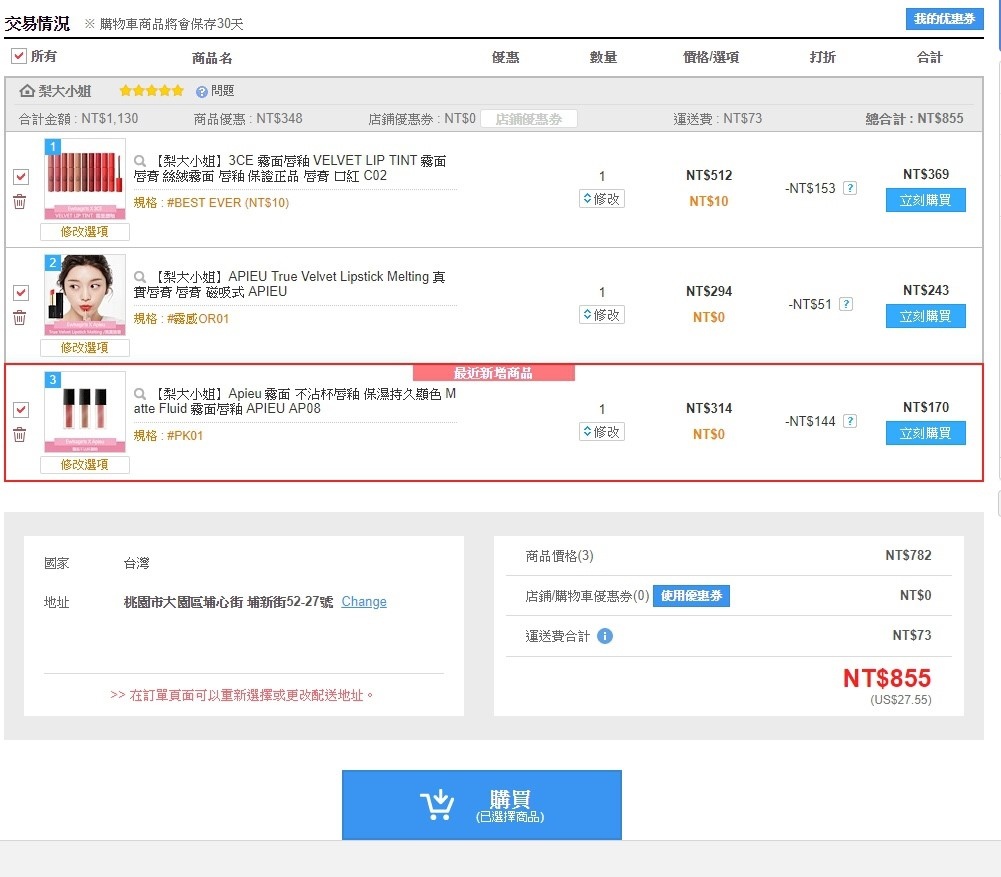
Task: Click the 在訂單頁面可以重新選擇或更改配送地址 note
Action: (242, 695)
